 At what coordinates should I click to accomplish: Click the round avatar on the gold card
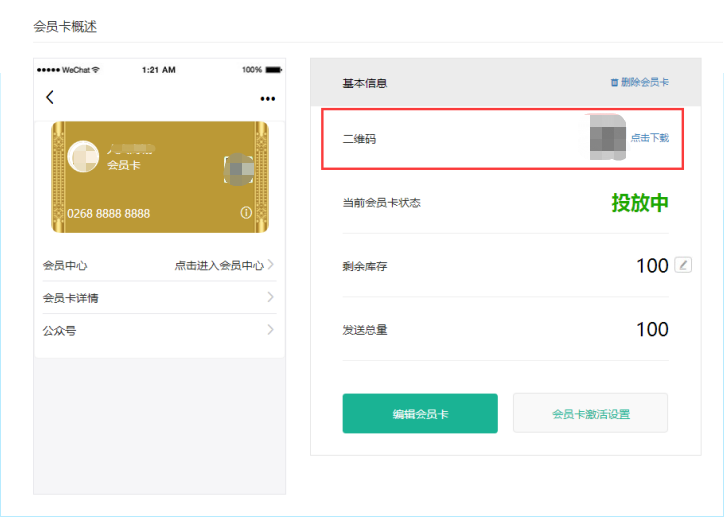click(x=82, y=157)
